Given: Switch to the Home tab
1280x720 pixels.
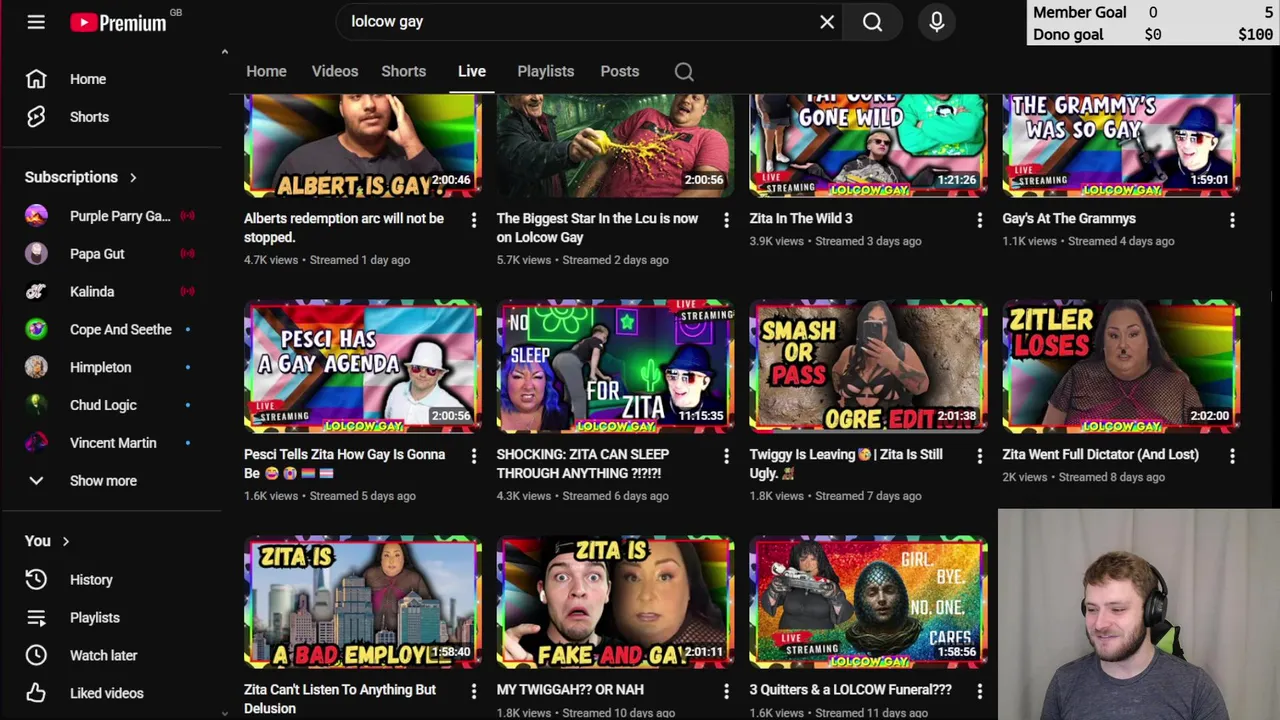Looking at the screenshot, I should click(x=266, y=72).
